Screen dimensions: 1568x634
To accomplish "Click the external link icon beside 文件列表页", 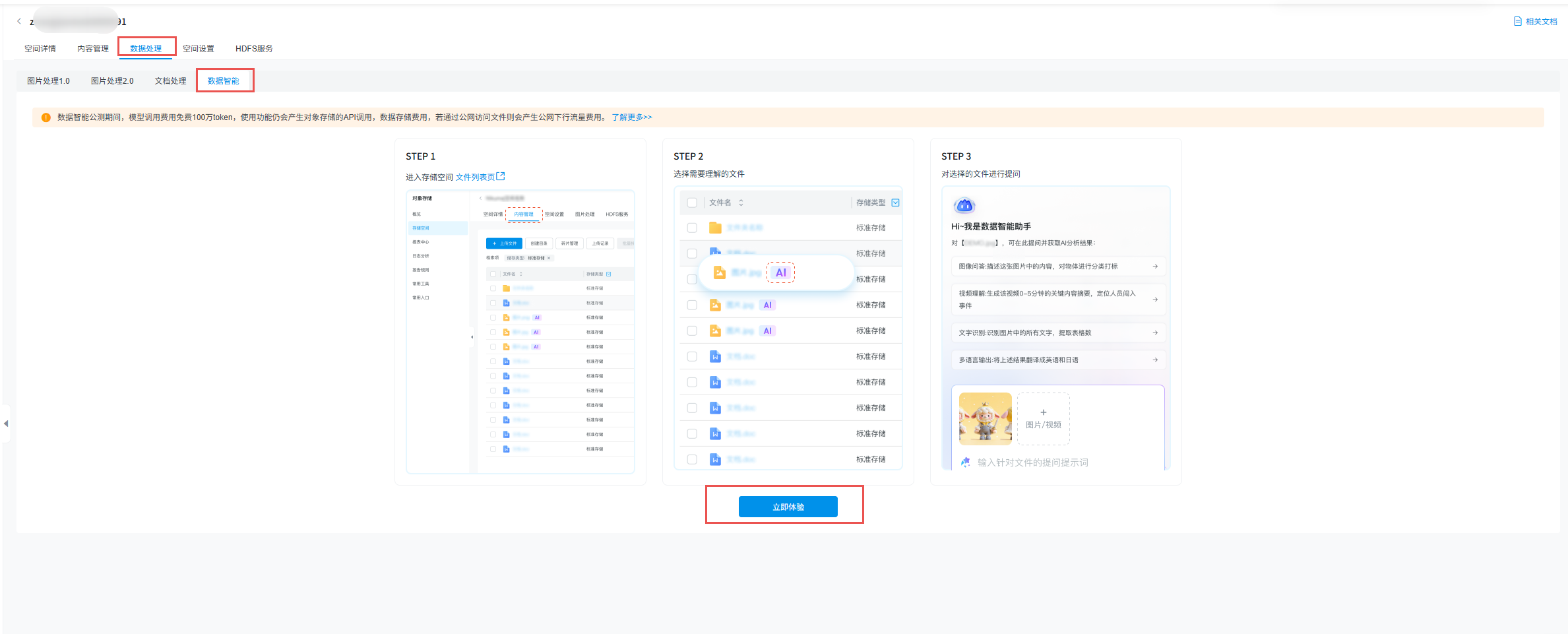I will (x=501, y=177).
